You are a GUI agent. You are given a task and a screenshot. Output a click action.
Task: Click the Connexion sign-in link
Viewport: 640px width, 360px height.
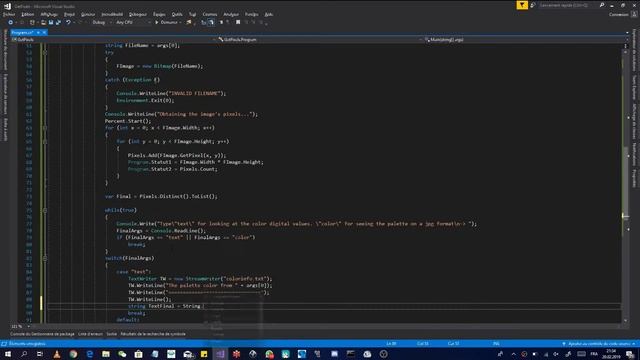(619, 14)
